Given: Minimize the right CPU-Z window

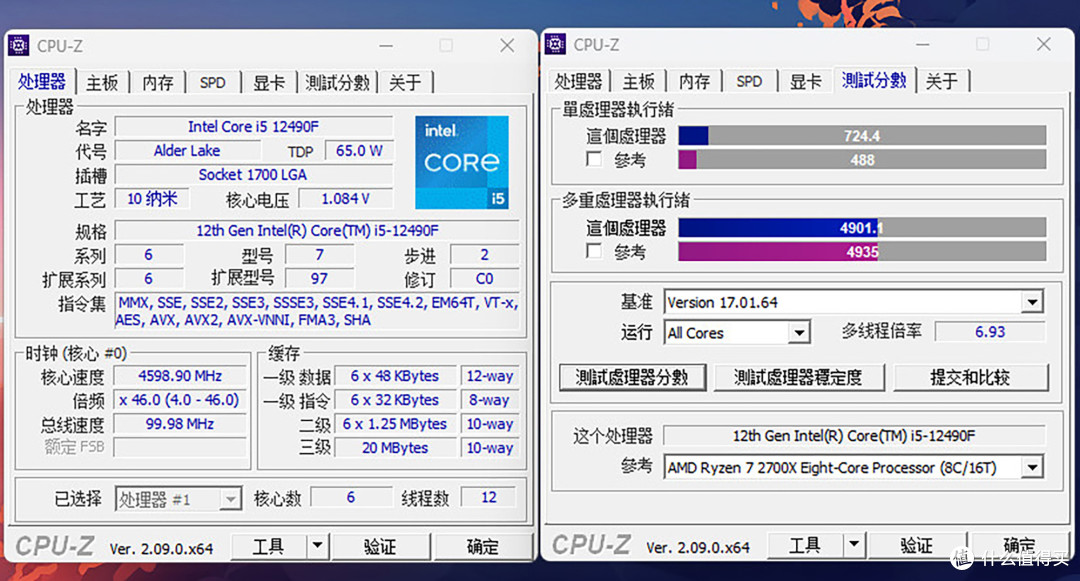Looking at the screenshot, I should 922,44.
